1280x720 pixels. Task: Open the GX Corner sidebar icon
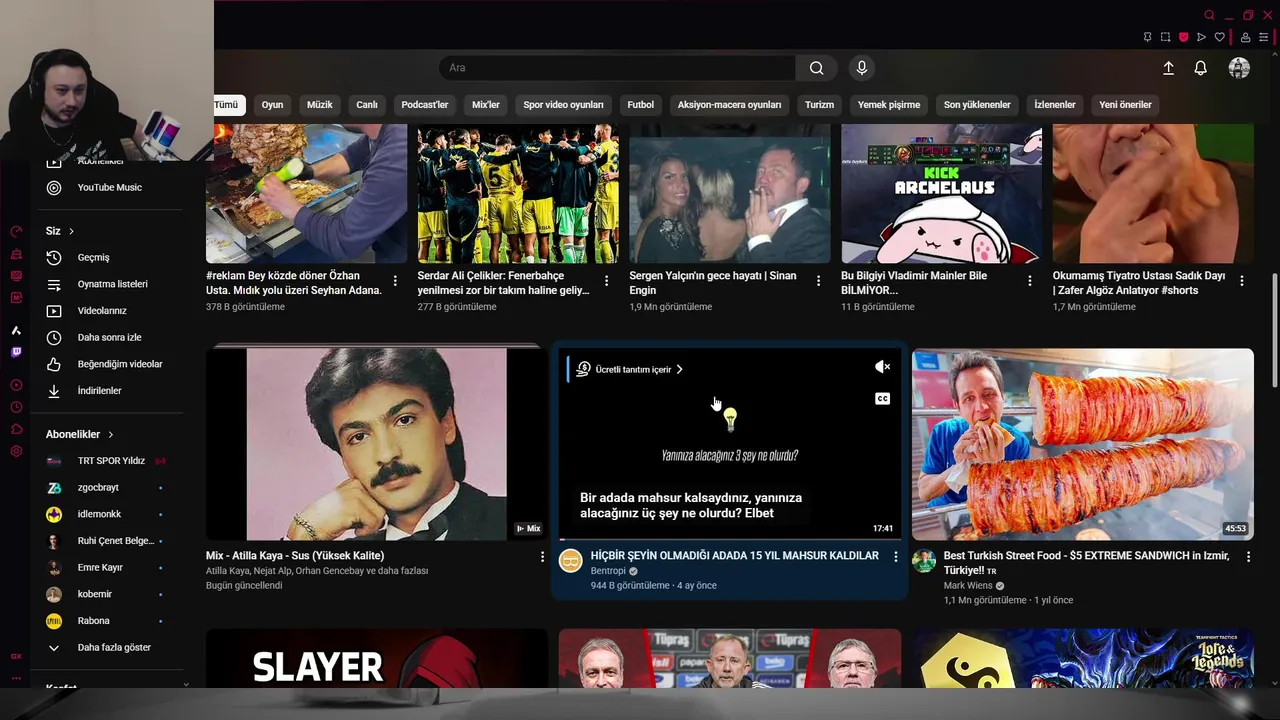[x=16, y=656]
